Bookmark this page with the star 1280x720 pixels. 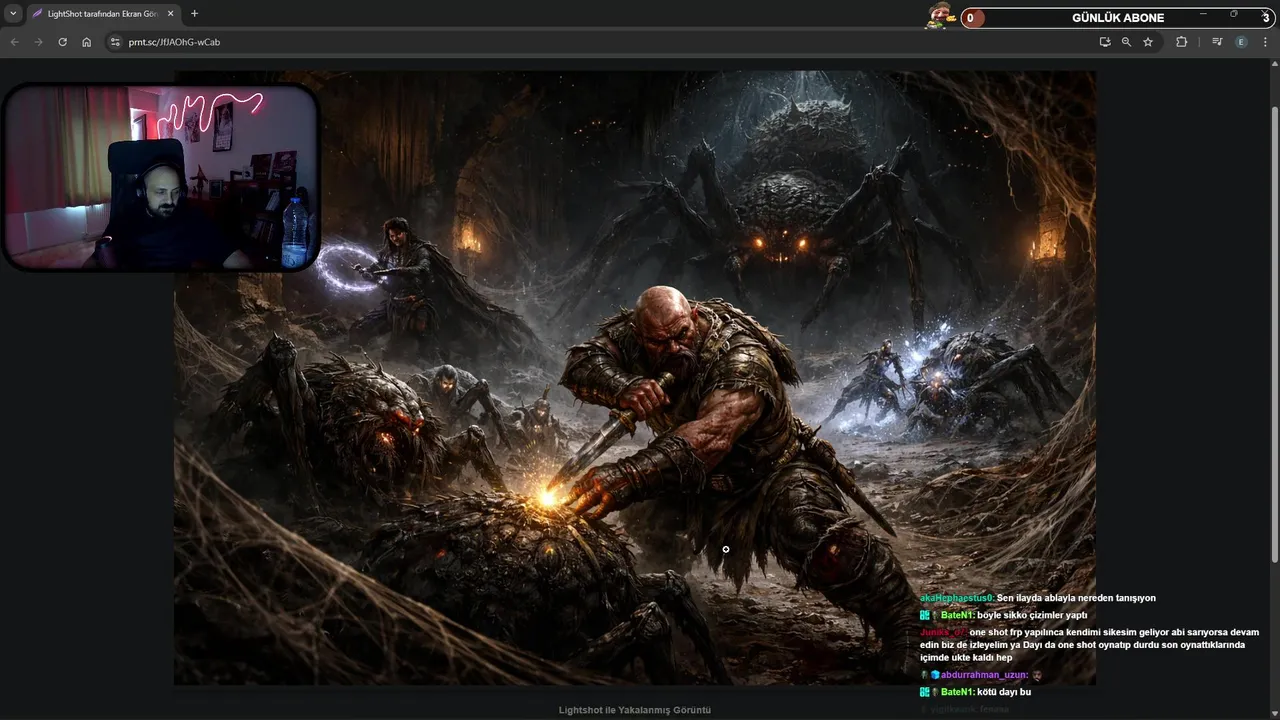[1148, 42]
